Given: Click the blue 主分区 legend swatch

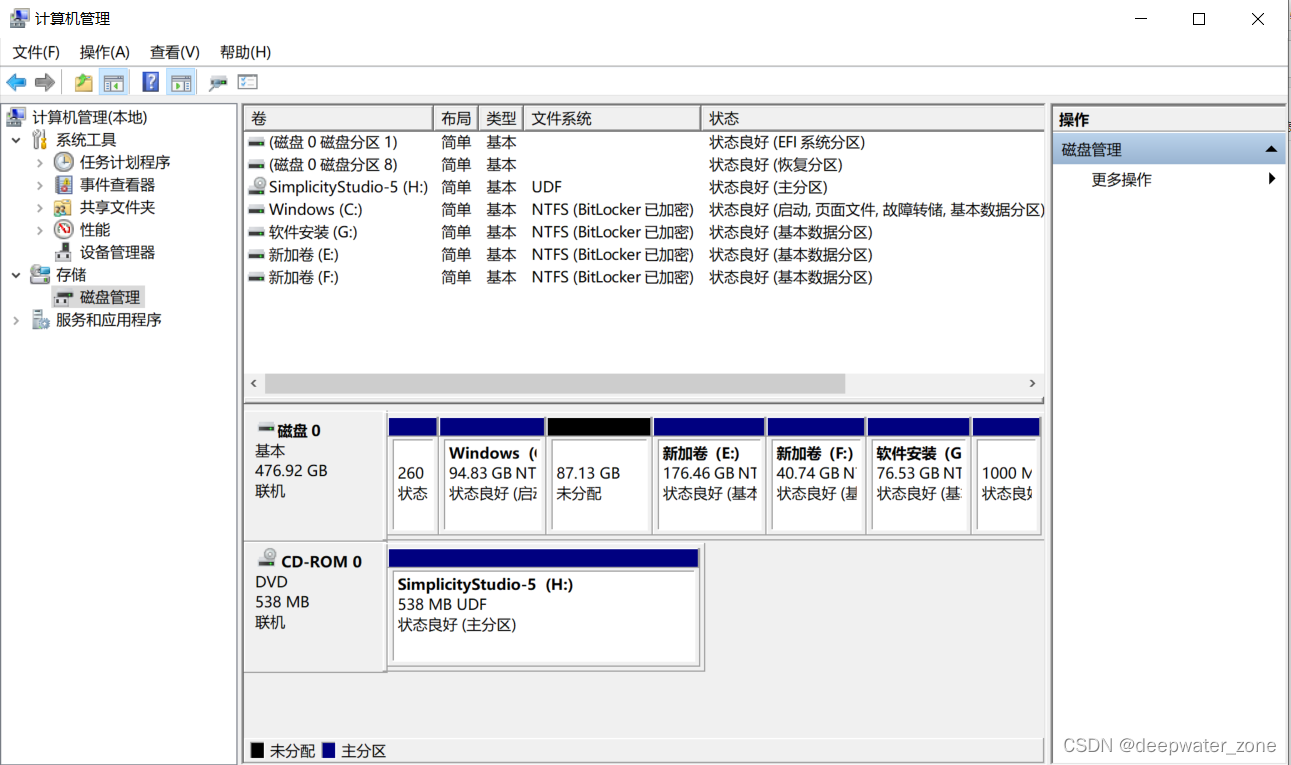Looking at the screenshot, I should 329,750.
